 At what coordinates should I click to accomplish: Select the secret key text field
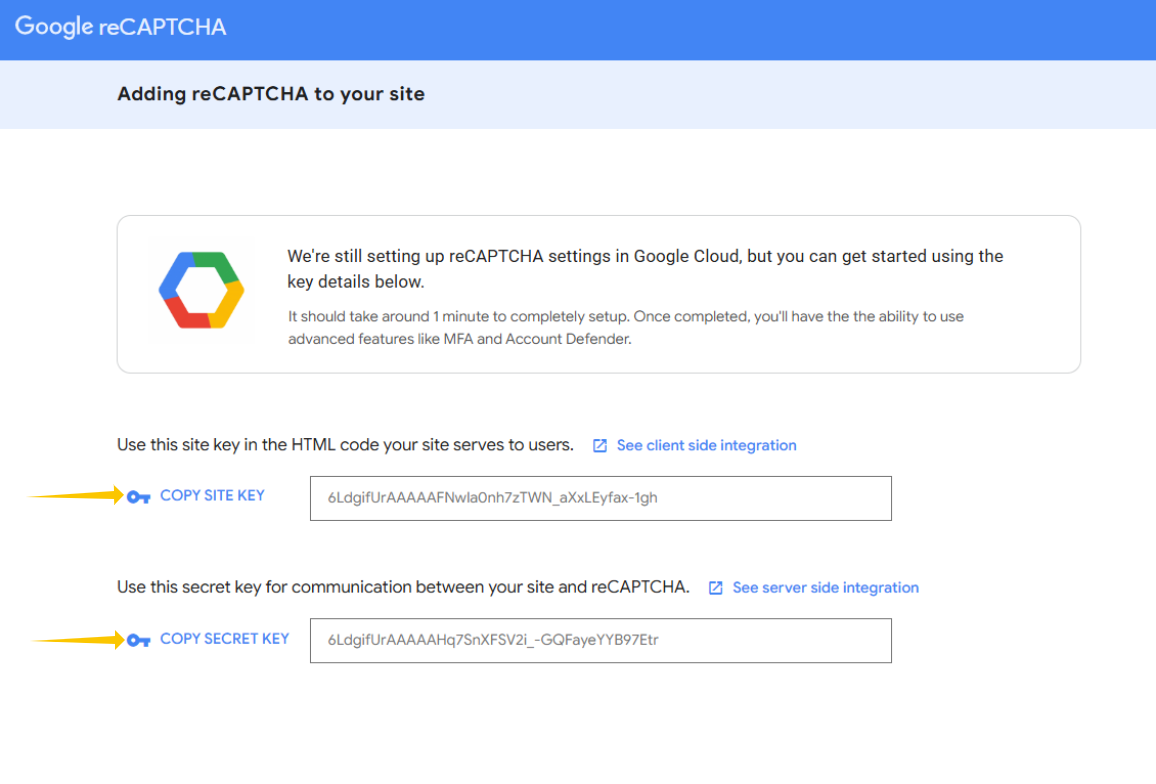(x=601, y=641)
